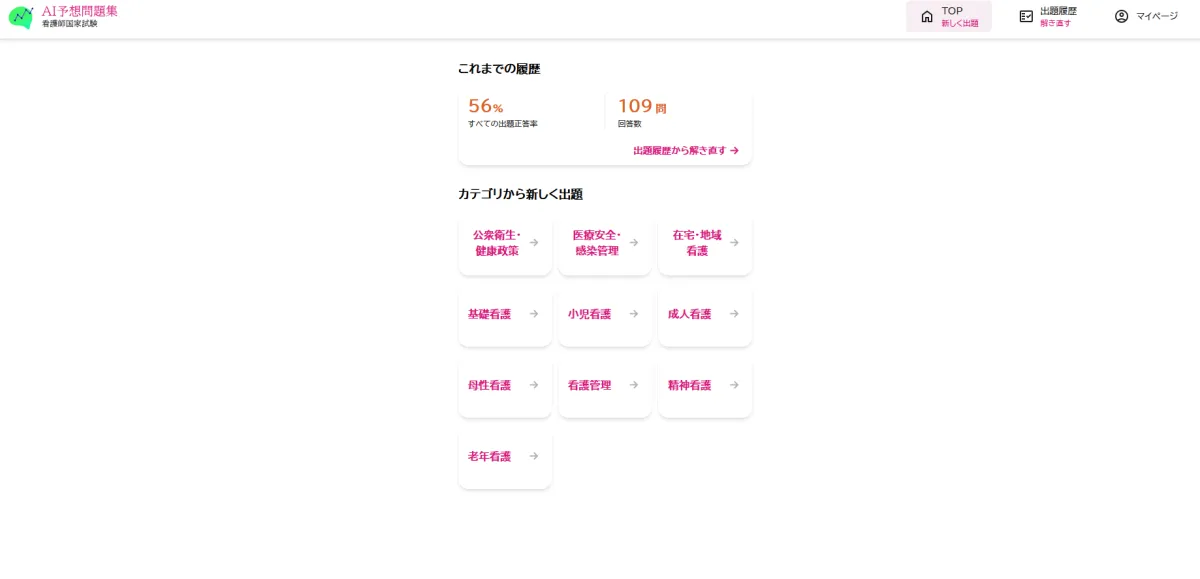Click arrow icon on 公衆衛生・健康政策 card
The width and height of the screenshot is (1200, 579).
click(534, 242)
